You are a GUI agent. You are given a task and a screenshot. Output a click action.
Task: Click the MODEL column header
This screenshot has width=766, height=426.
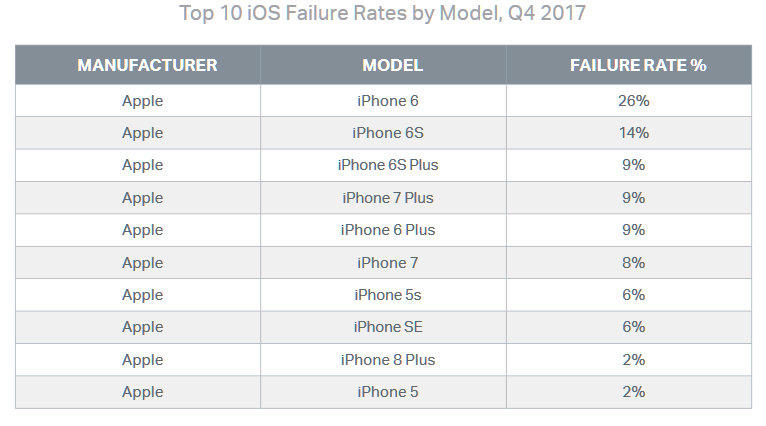392,65
